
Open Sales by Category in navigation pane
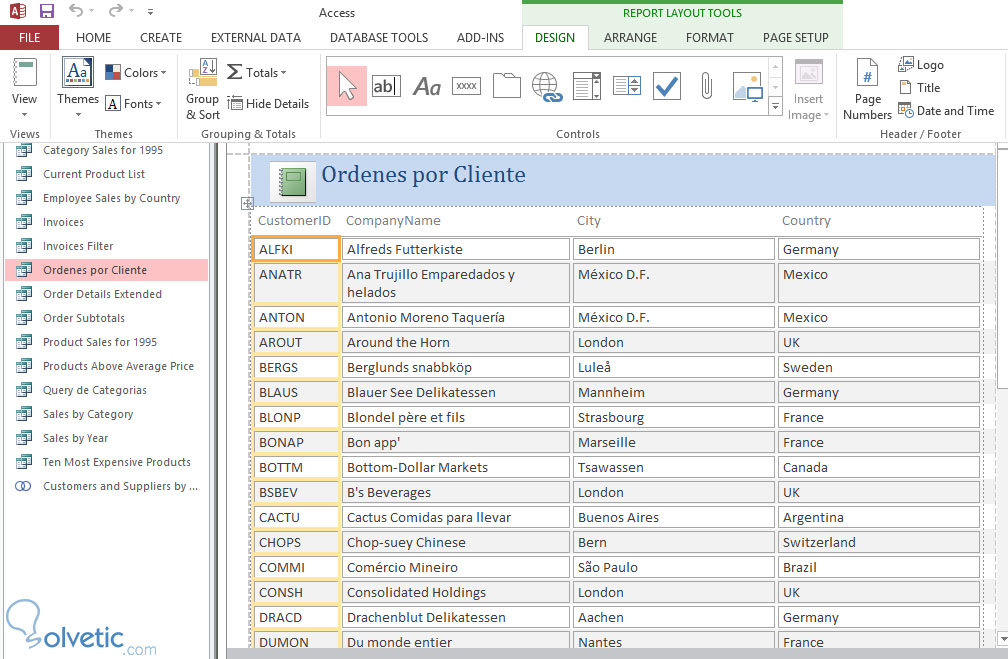coord(88,414)
